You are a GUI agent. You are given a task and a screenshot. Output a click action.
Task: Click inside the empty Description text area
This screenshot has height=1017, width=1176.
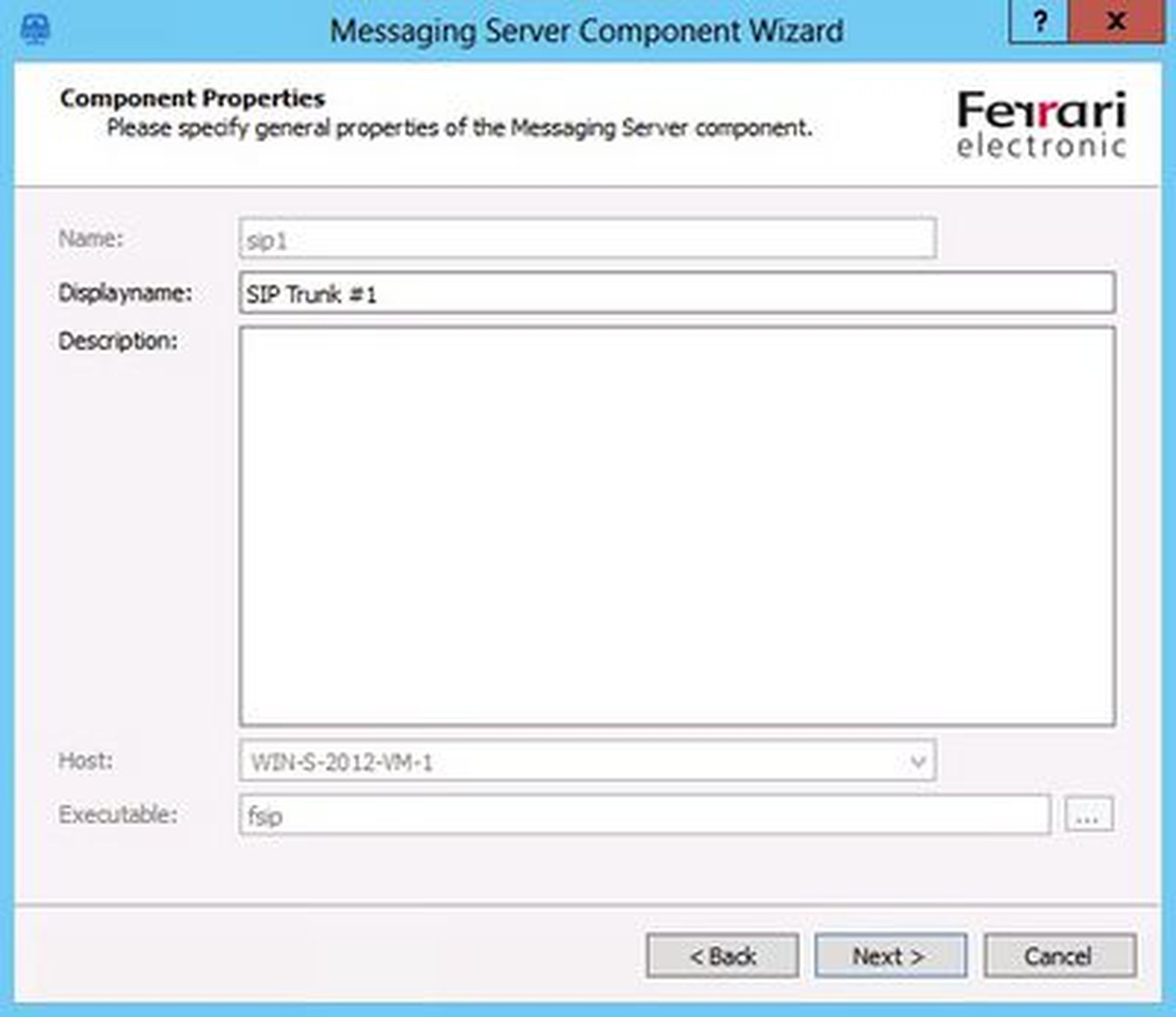(x=676, y=526)
